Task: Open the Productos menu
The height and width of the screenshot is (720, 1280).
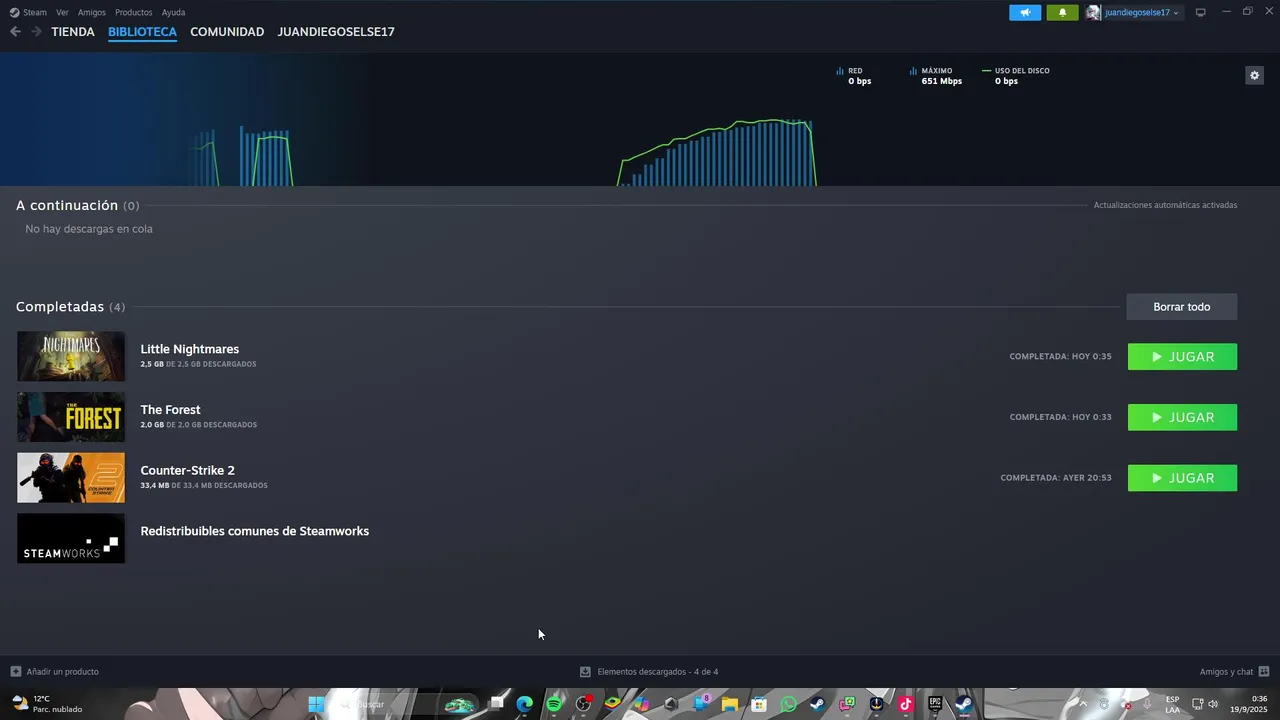Action: [133, 12]
